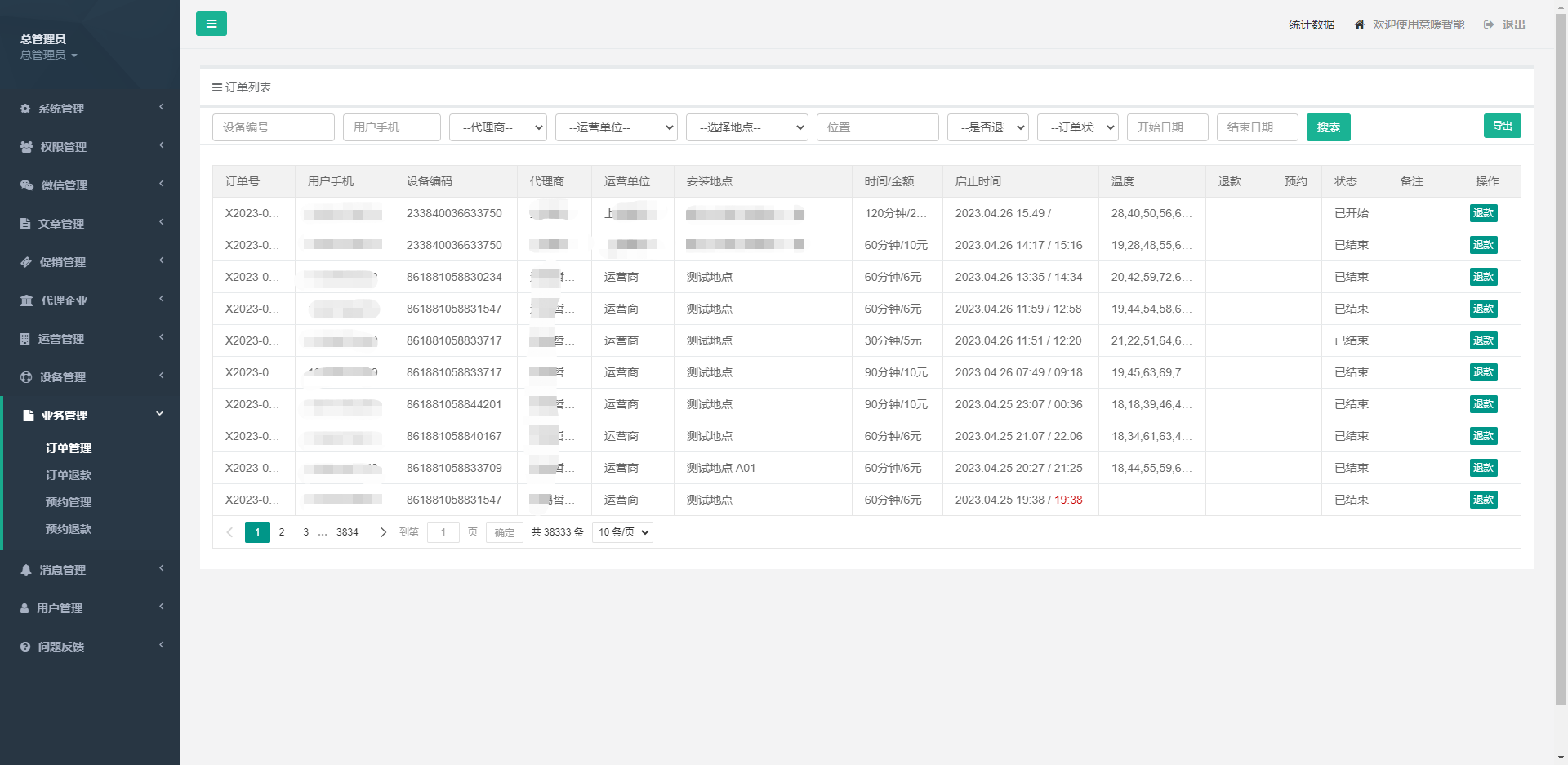
Task: Export orders with the 导出 button
Action: click(x=1502, y=126)
